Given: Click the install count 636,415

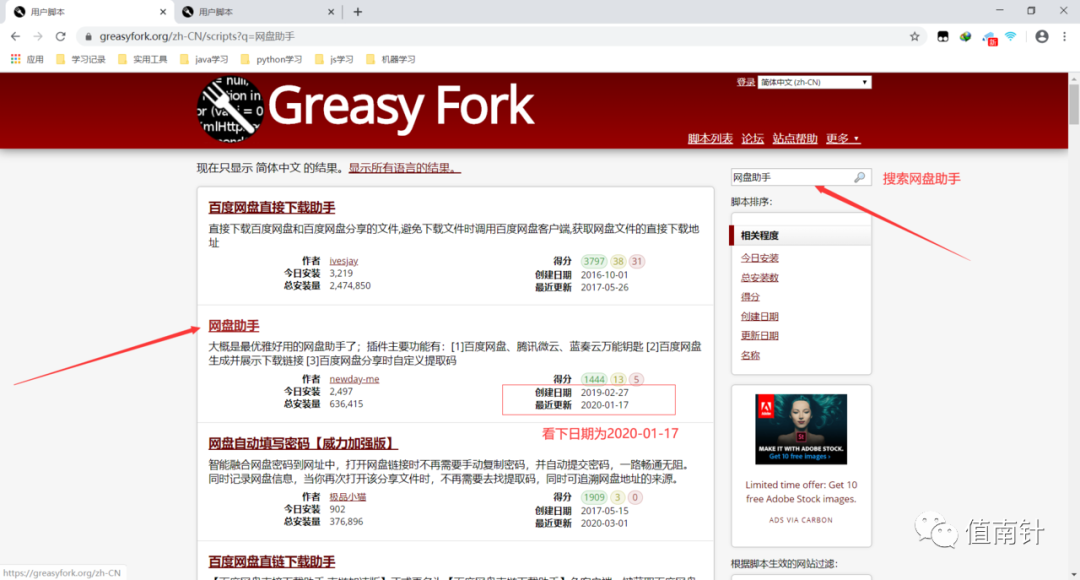Looking at the screenshot, I should point(346,404).
